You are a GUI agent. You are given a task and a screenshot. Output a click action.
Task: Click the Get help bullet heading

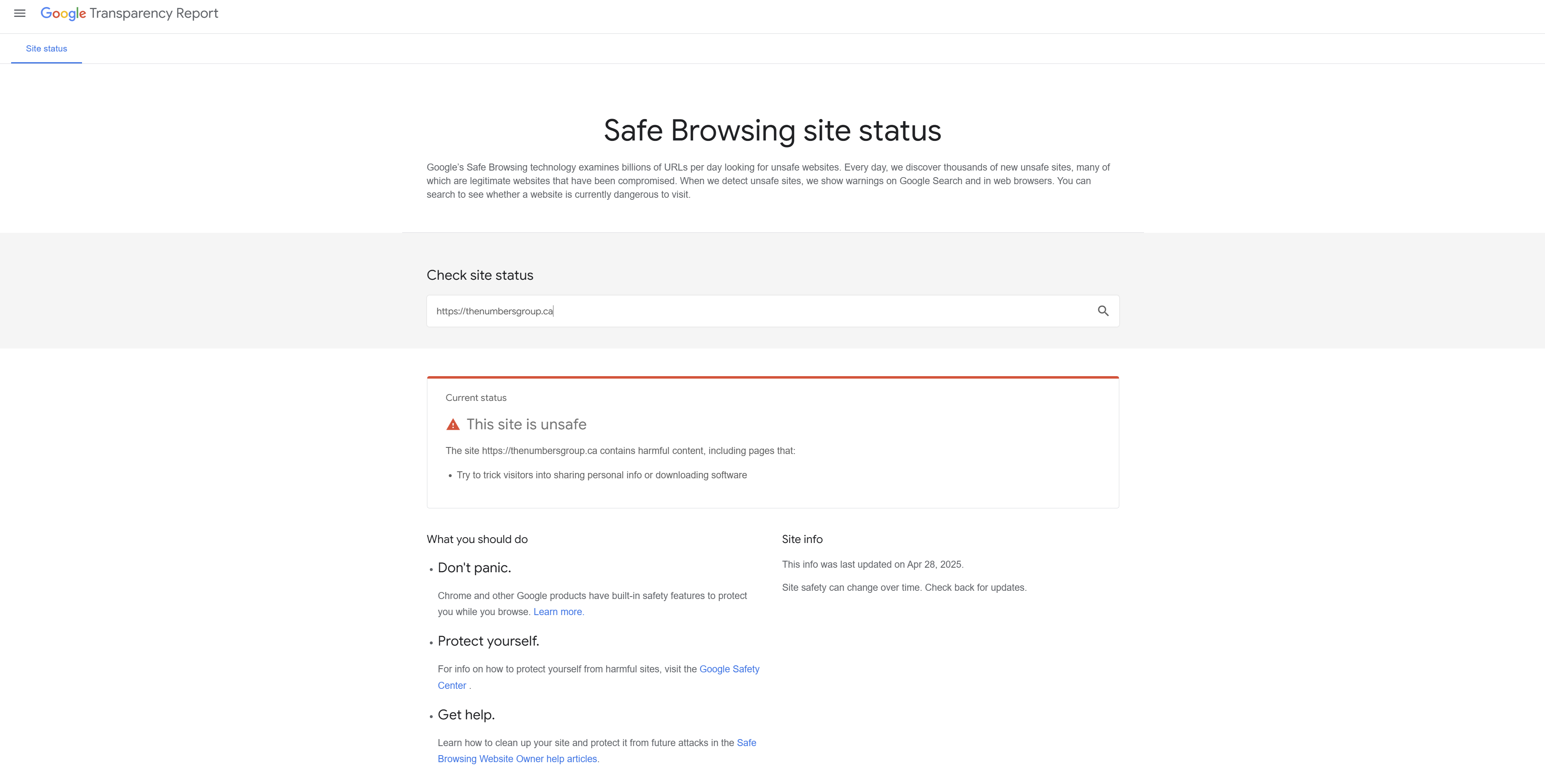[x=466, y=714]
